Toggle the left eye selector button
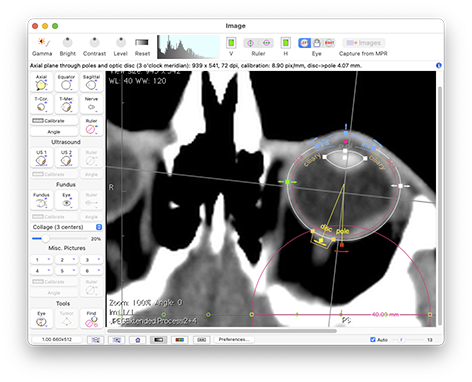Screen dimensions: 472x382 (x=304, y=43)
